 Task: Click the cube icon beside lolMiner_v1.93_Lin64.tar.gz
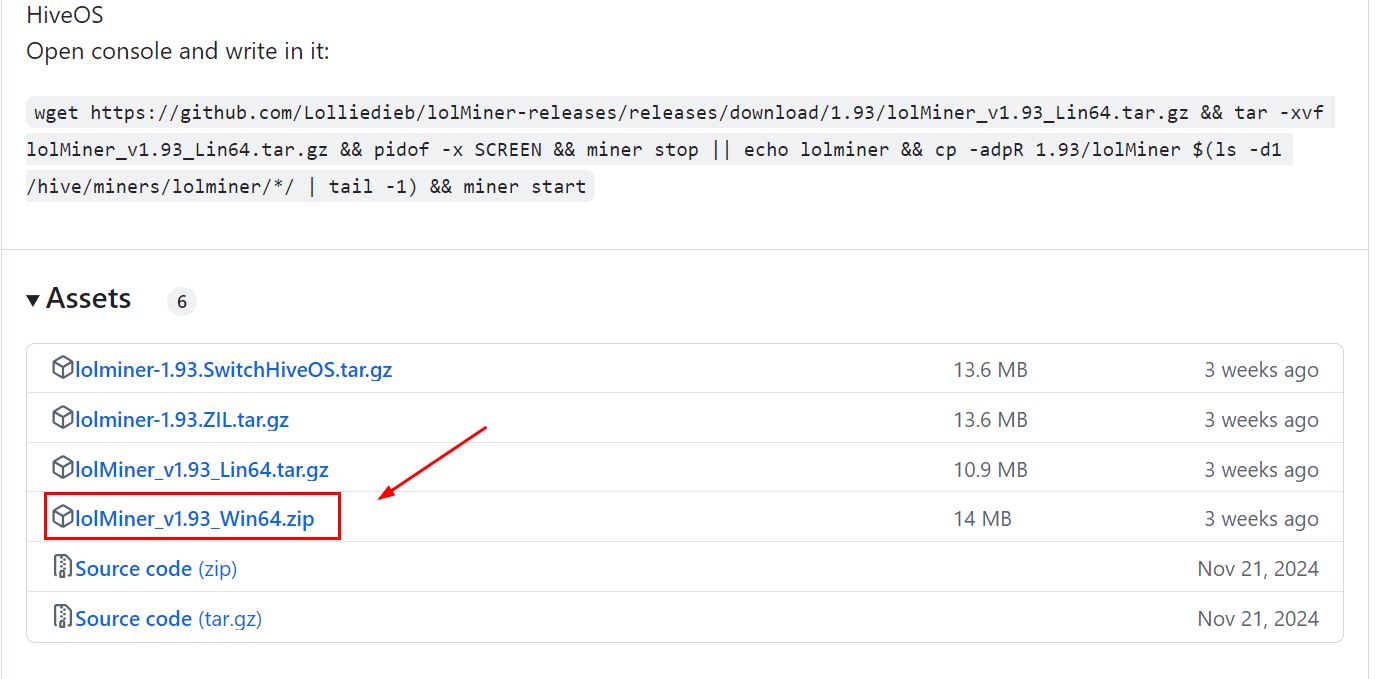pos(63,468)
